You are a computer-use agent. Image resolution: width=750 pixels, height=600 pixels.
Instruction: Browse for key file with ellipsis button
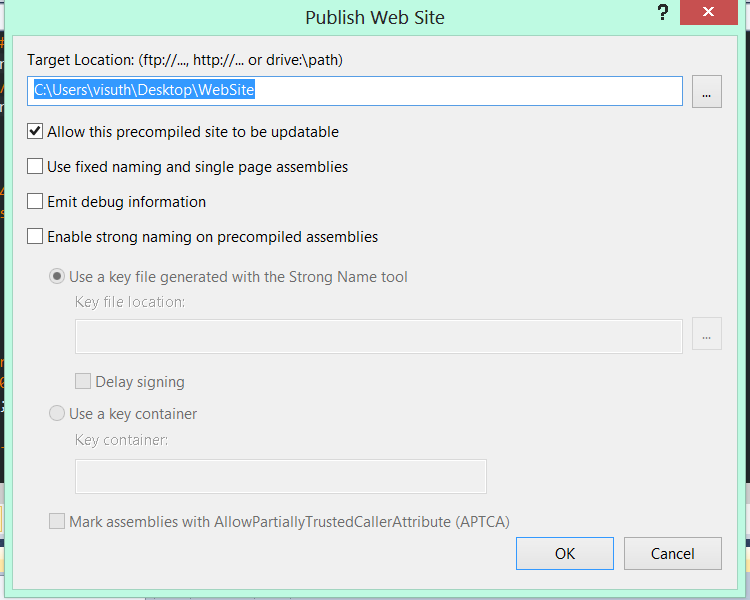tap(706, 334)
